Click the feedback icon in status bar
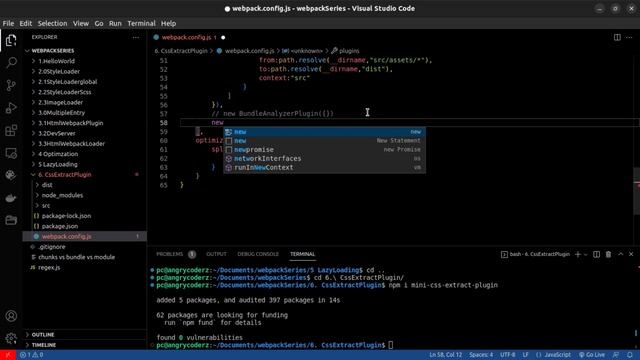 pos(616,355)
